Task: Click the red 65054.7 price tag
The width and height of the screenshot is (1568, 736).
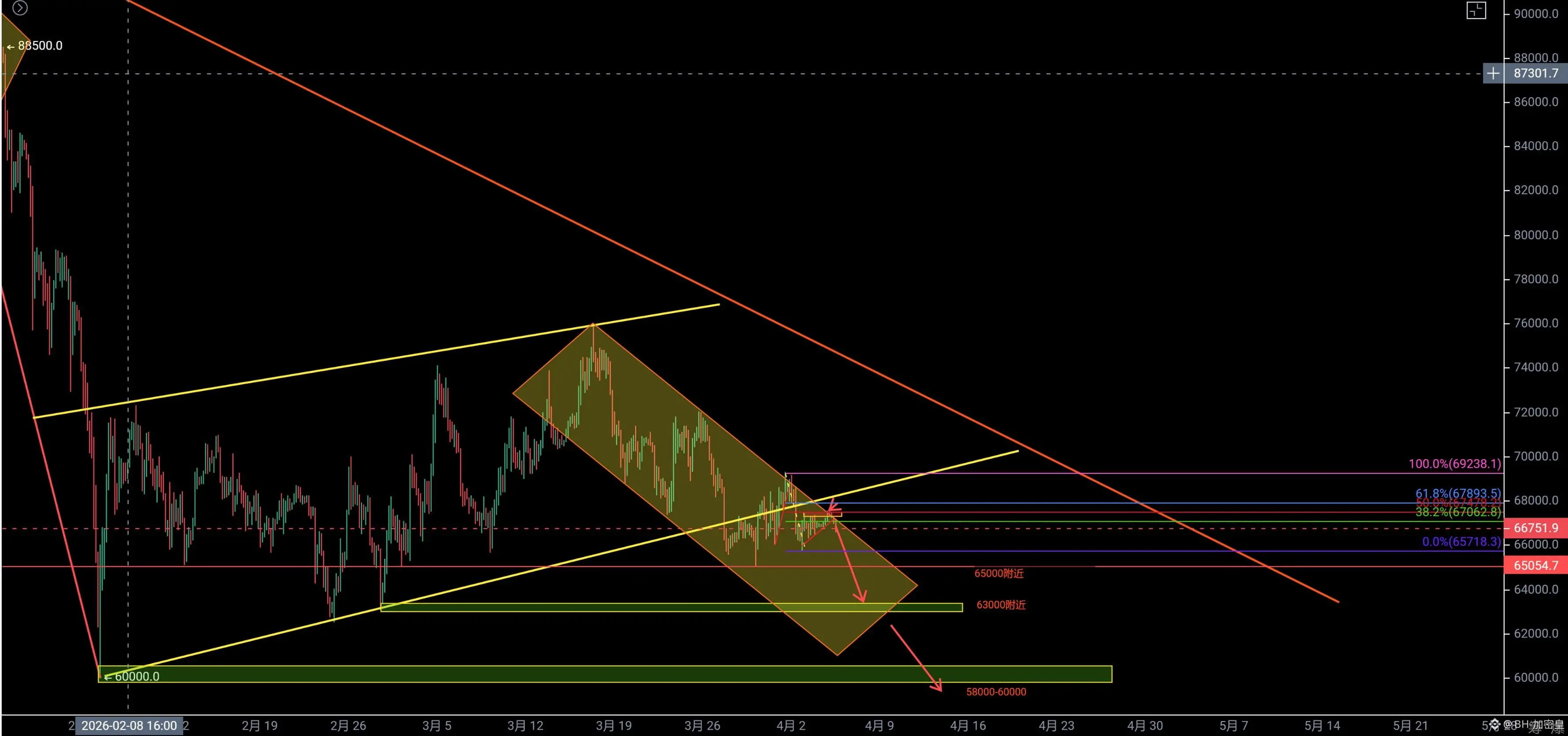Action: [x=1536, y=565]
